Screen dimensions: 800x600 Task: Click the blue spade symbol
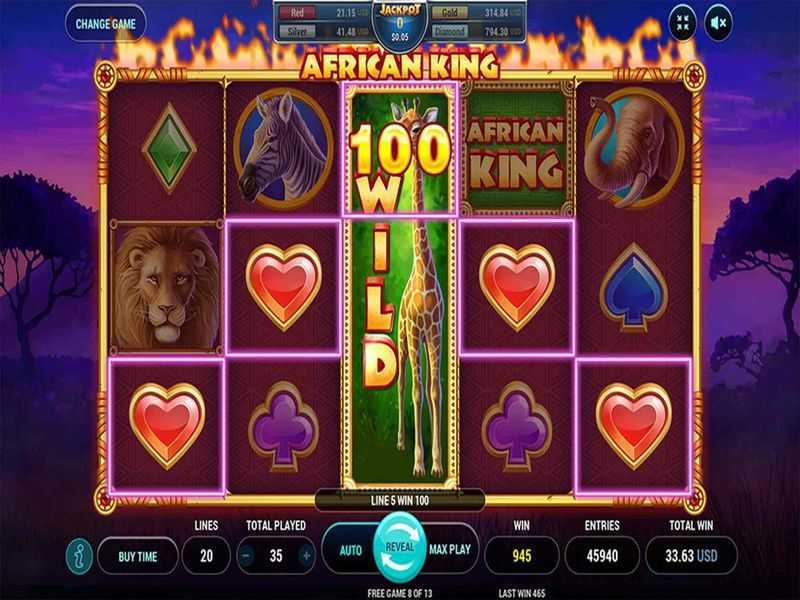[634, 288]
